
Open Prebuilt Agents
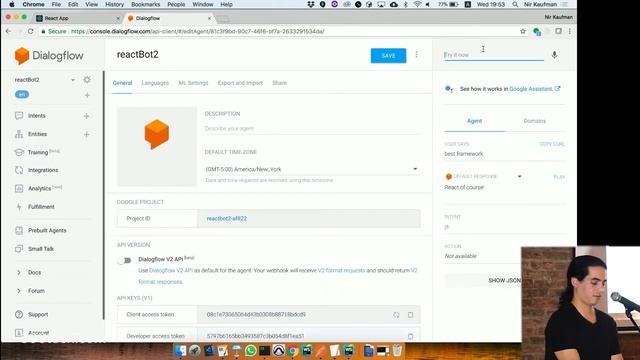(47, 231)
